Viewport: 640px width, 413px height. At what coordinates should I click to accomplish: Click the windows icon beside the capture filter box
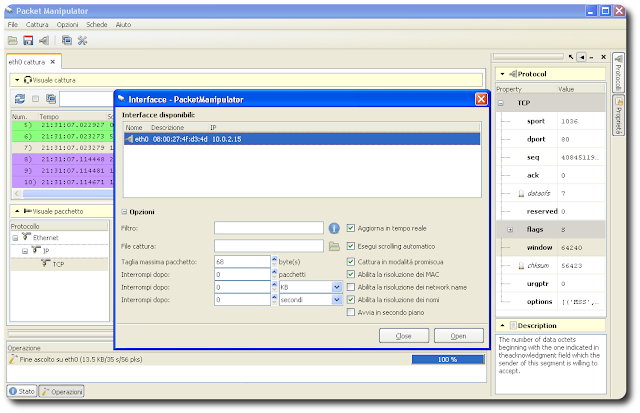51,98
